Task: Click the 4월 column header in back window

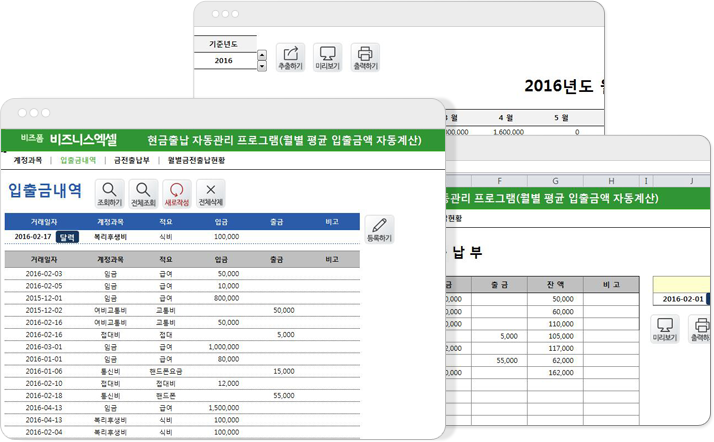Action: pos(506,118)
